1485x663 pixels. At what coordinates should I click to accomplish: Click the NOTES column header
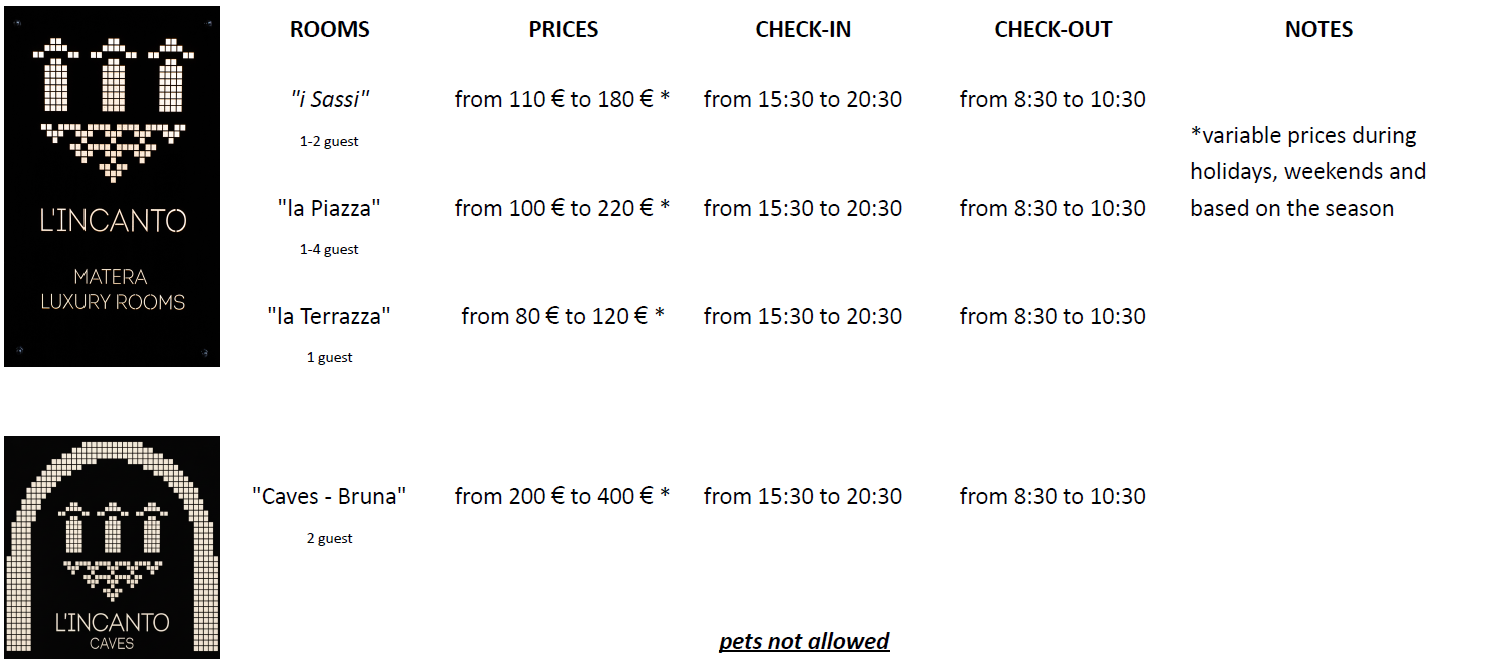(1319, 30)
